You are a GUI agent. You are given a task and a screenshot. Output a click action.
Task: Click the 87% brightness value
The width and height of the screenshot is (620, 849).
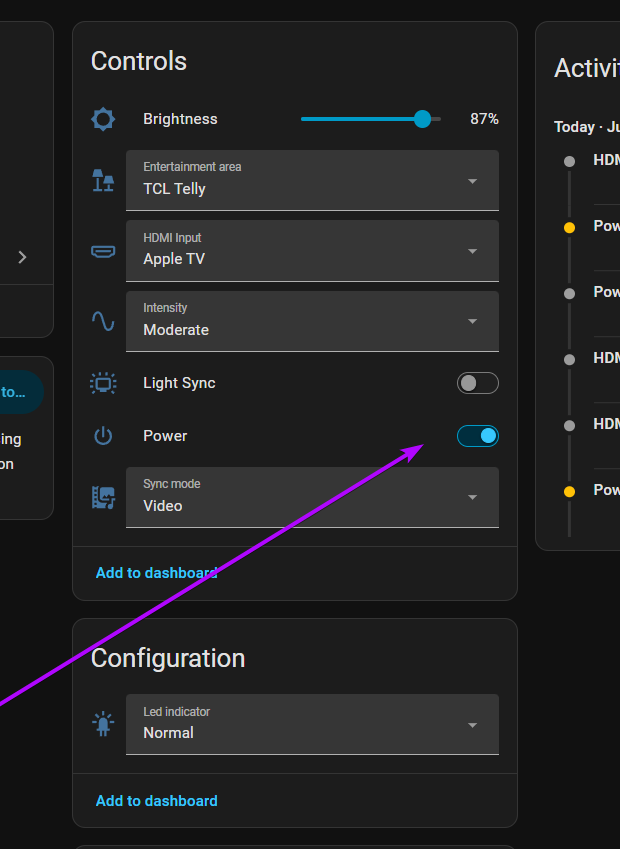point(484,119)
